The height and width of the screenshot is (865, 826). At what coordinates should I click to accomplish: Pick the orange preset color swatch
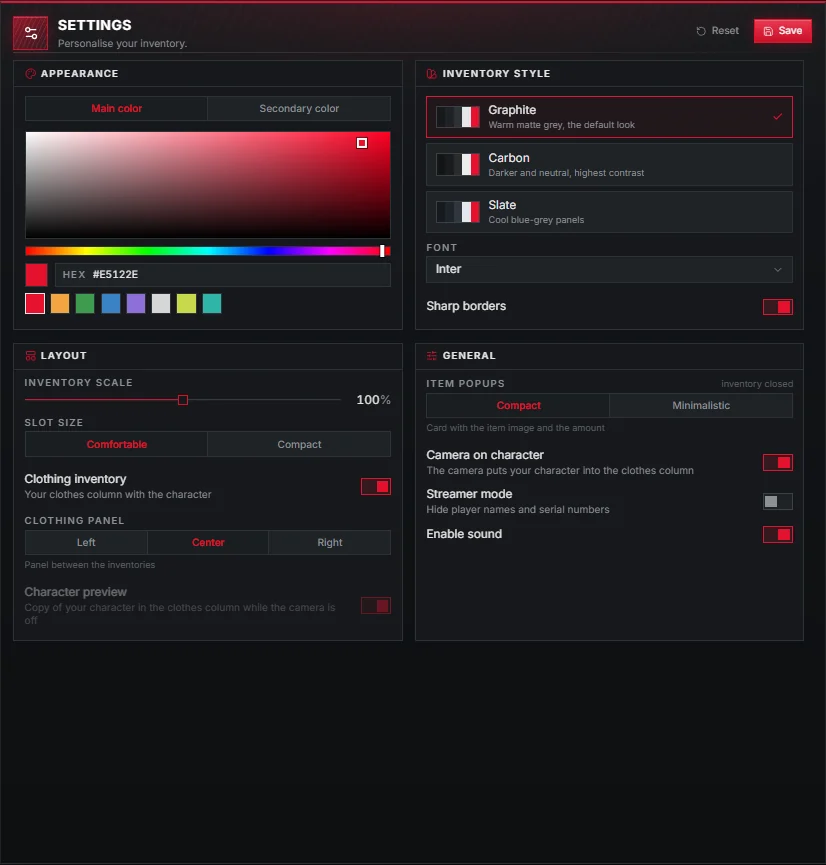(x=60, y=303)
